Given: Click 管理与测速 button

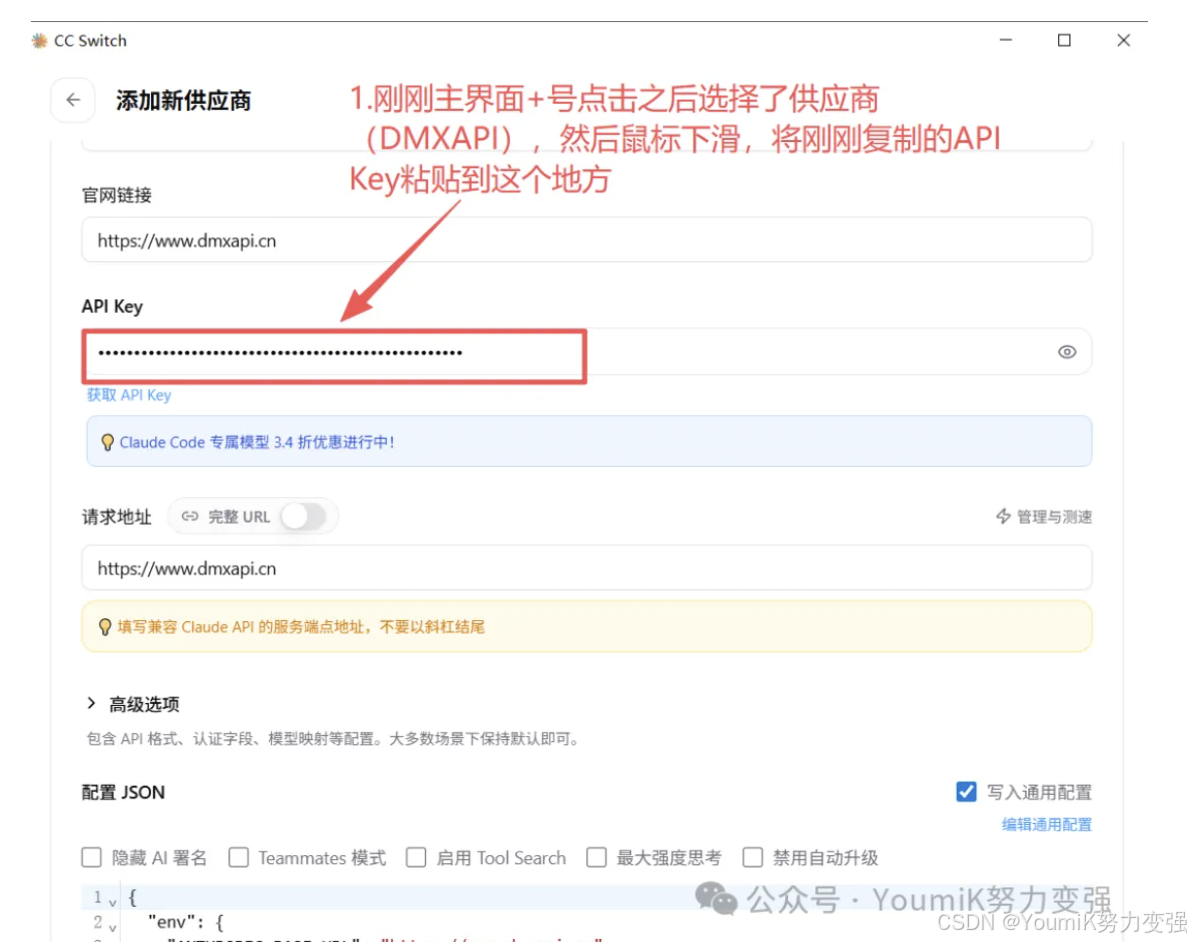Looking at the screenshot, I should (1044, 517).
